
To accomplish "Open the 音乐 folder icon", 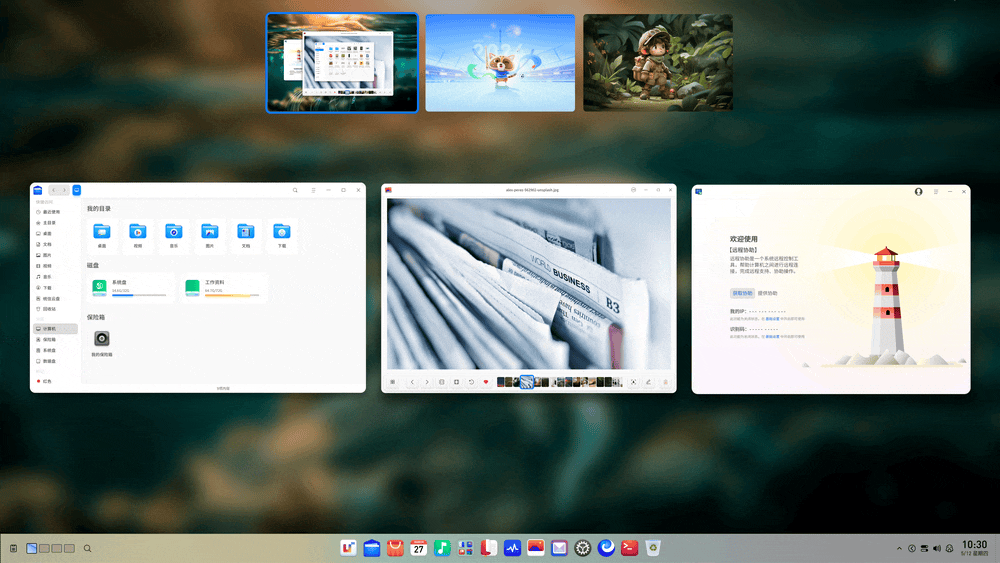I will (173, 233).
